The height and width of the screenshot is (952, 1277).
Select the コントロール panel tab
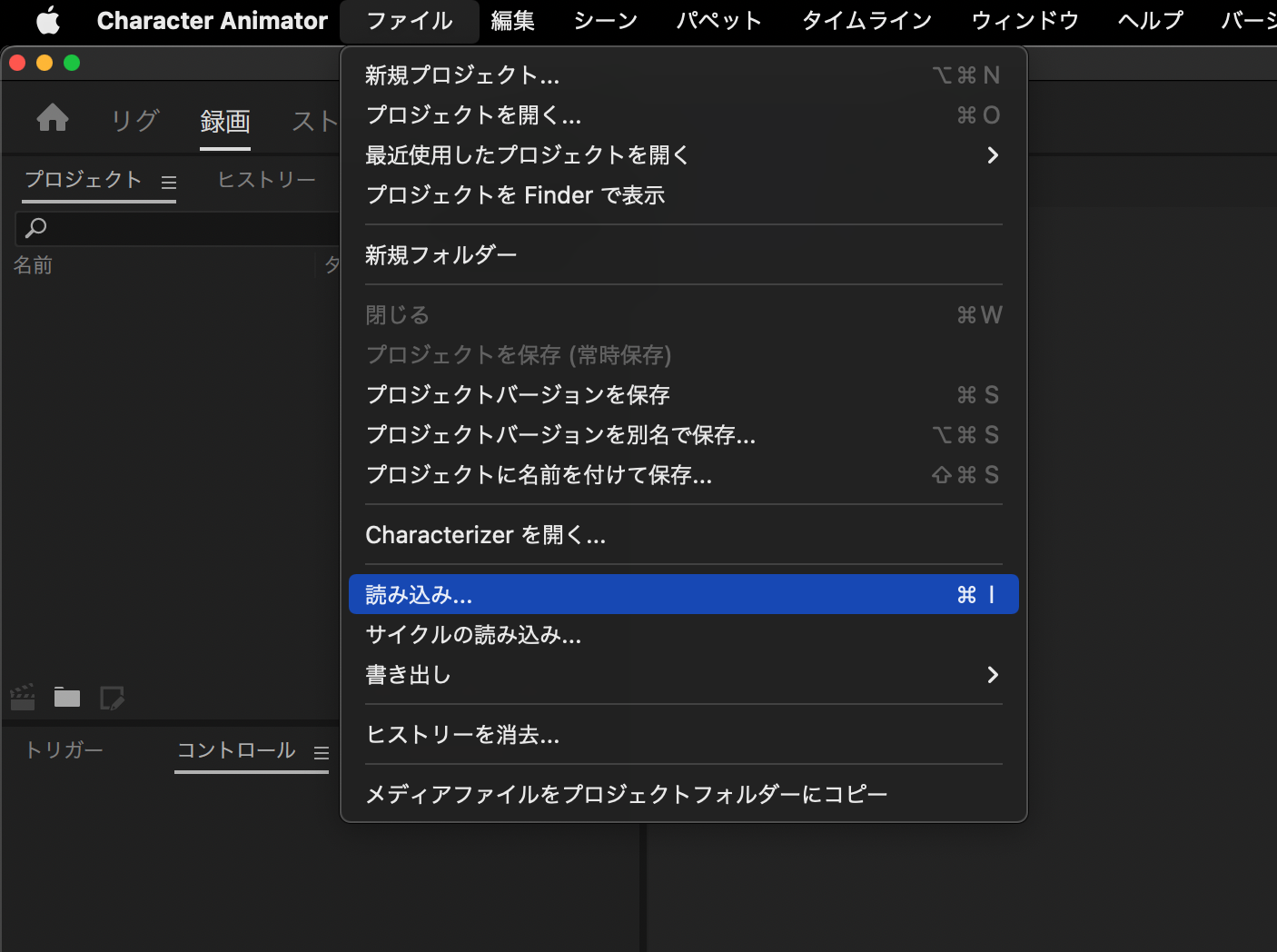coord(236,750)
